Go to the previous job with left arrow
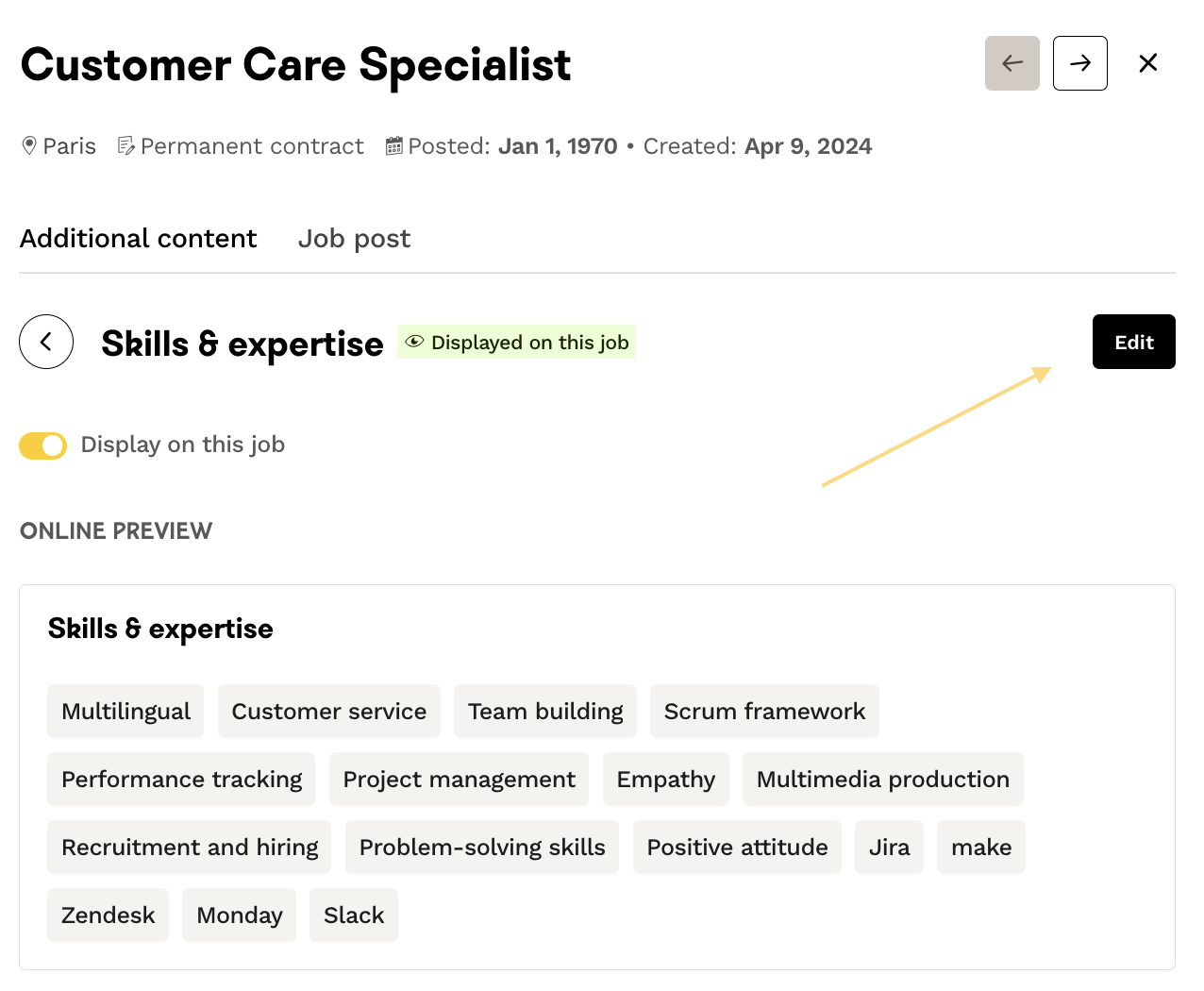 [1012, 63]
